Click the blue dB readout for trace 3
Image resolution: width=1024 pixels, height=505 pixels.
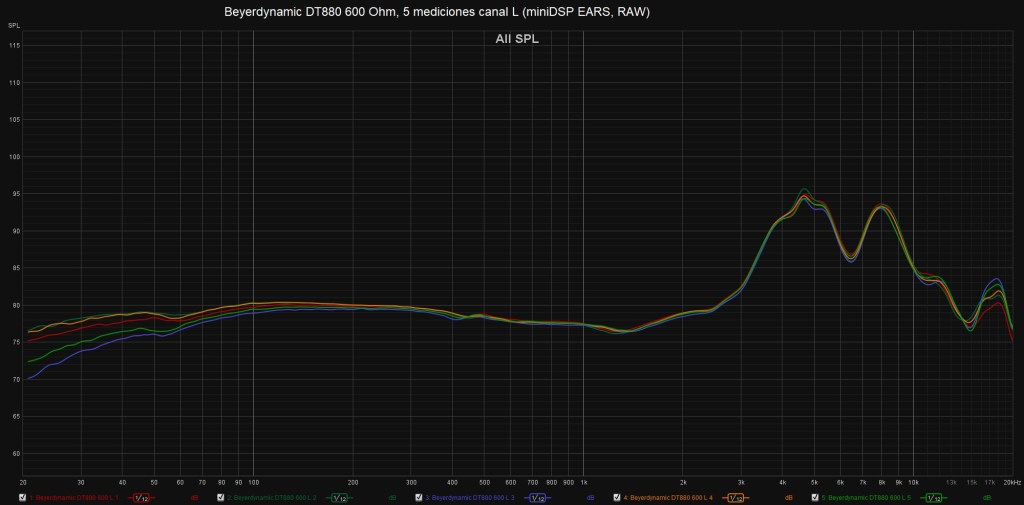coord(590,497)
